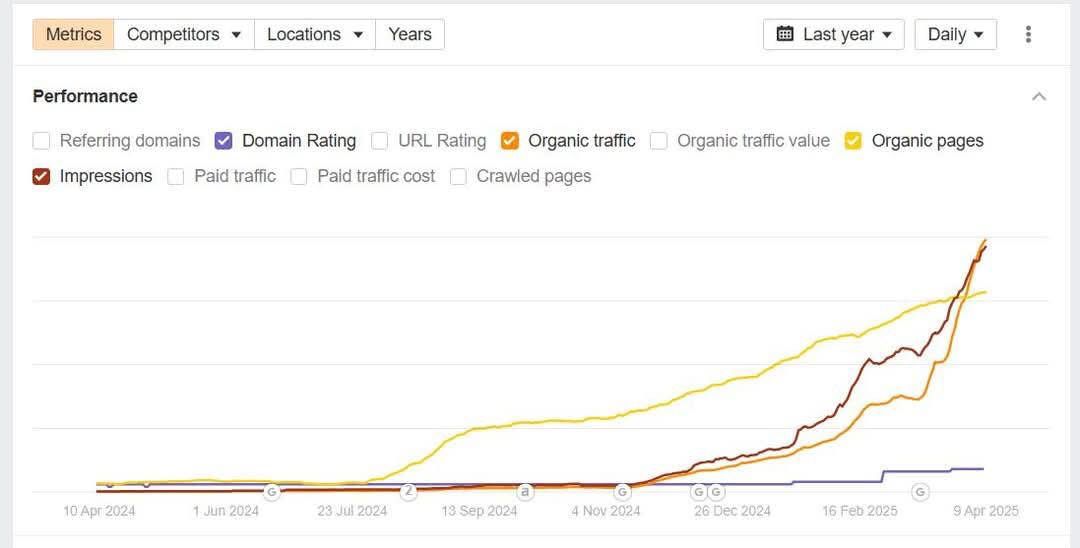Viewport: 1080px width, 548px height.
Task: Click the Performance section heading
Action: click(x=85, y=96)
